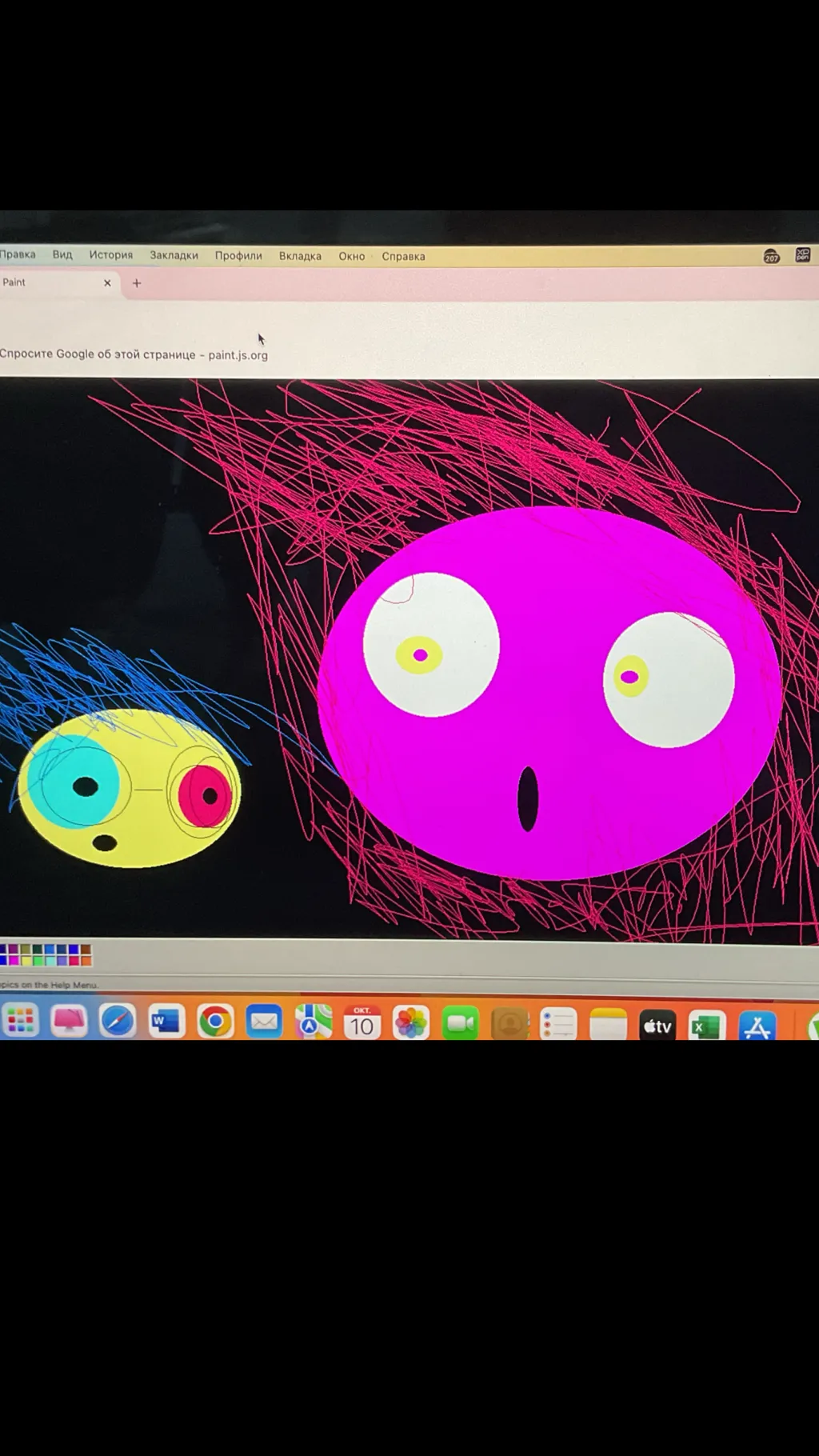Close the Paint tab

(107, 283)
